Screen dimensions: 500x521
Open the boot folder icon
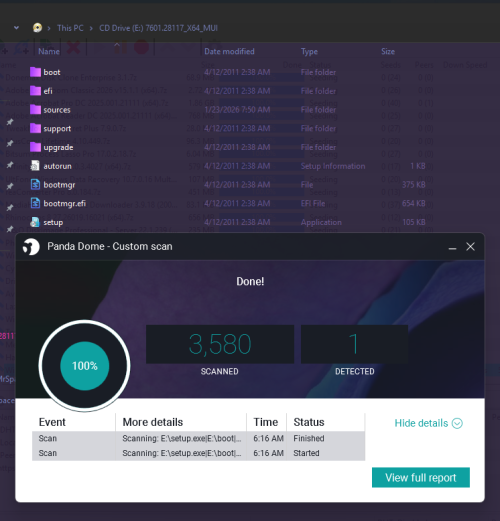tap(35, 72)
